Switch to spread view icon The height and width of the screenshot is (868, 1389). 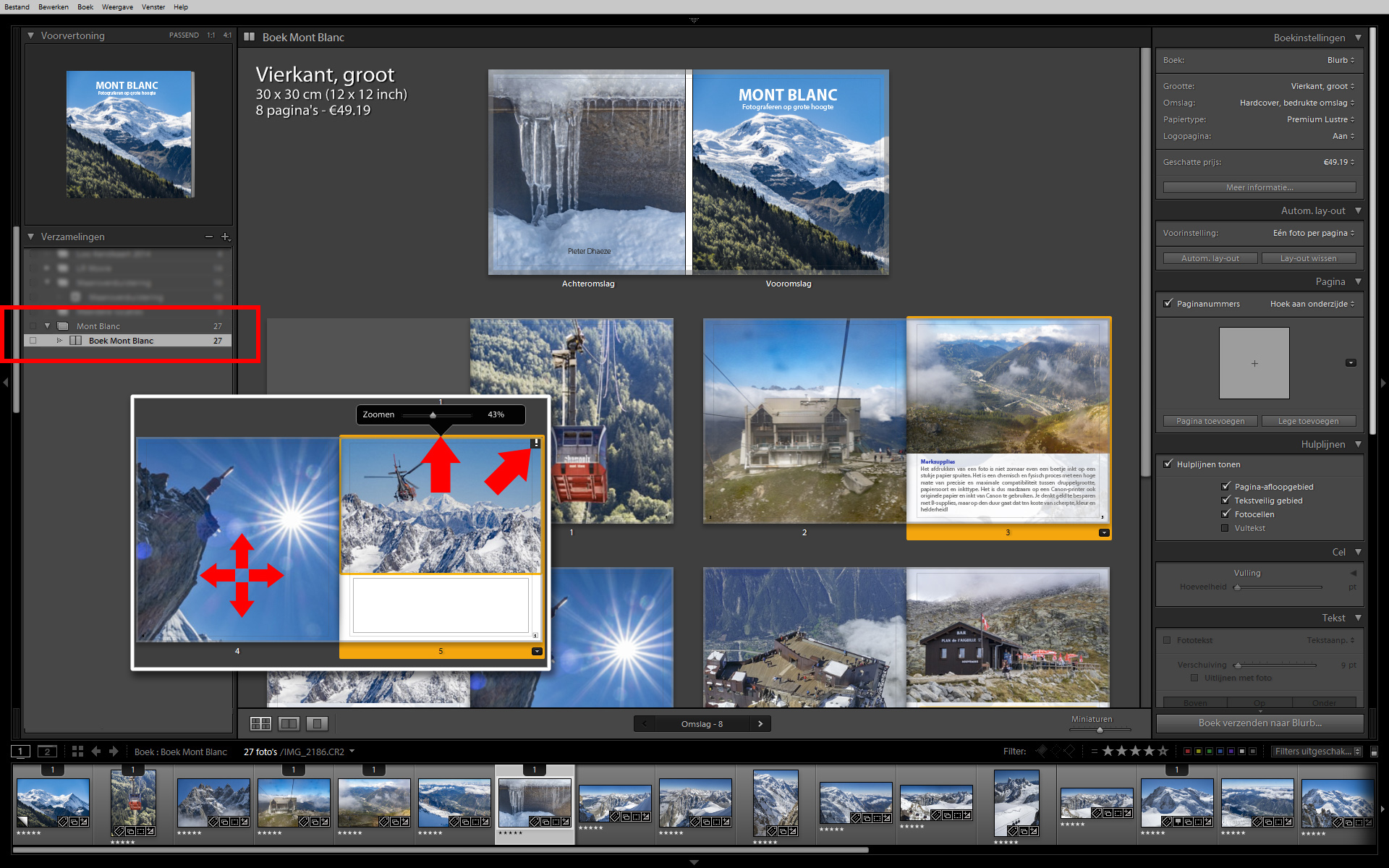pyautogui.click(x=289, y=723)
